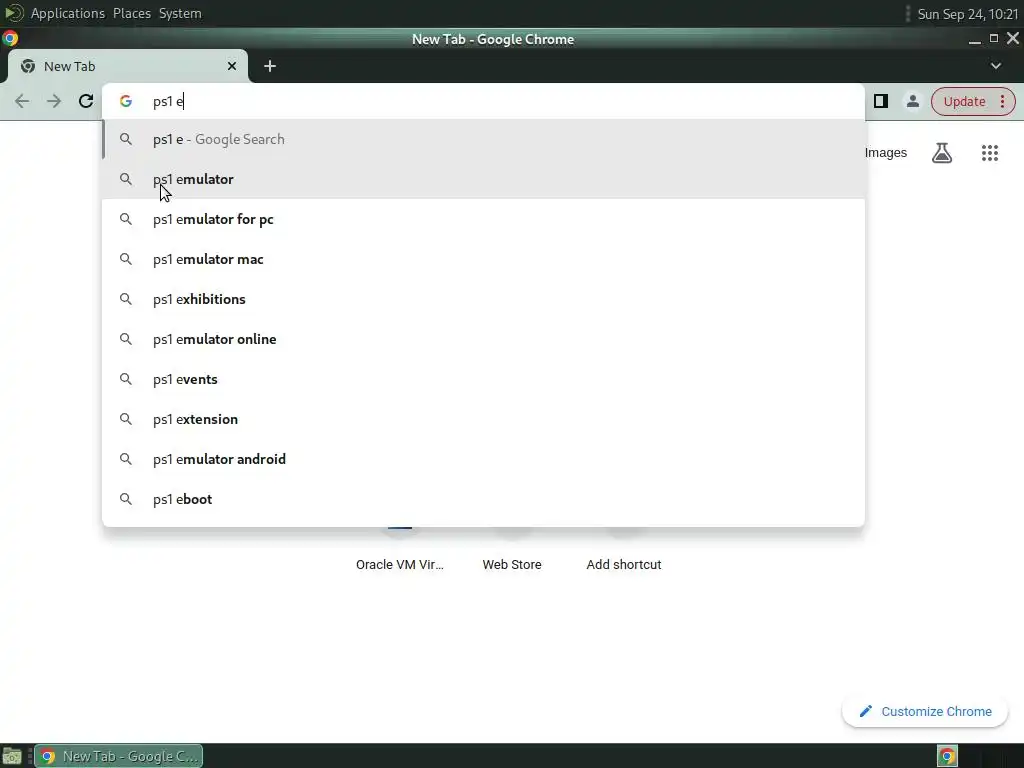The image size is (1024, 768).
Task: Choose the 'ps1 eboot' suggestion
Action: 484,499
